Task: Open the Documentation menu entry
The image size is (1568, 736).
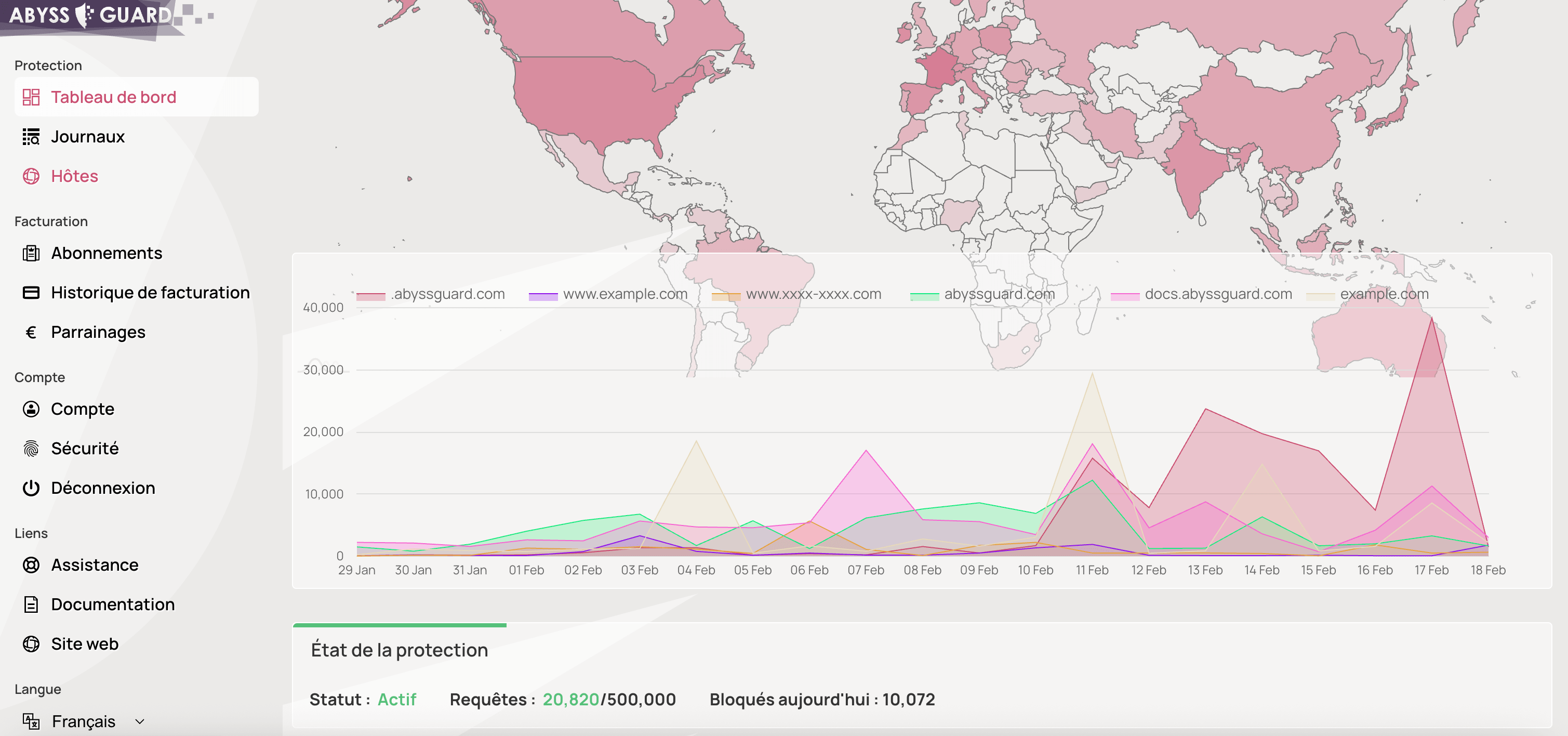Action: (113, 604)
